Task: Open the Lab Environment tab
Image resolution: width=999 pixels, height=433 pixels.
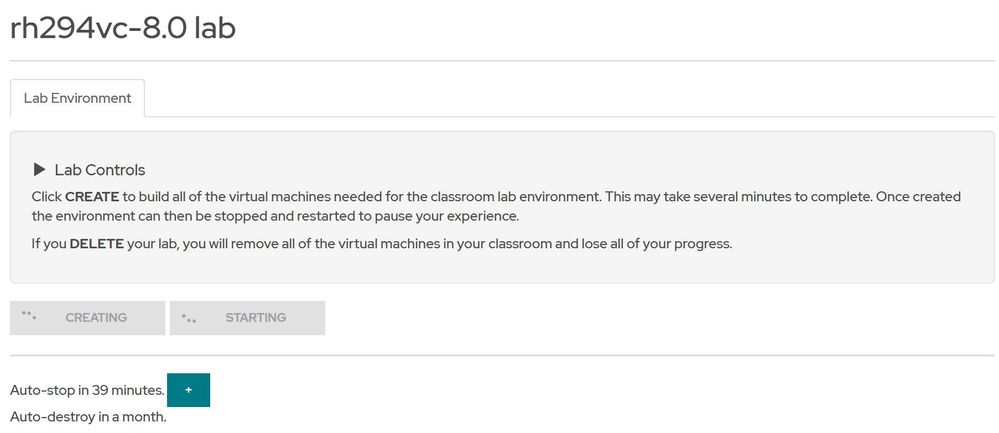Action: coord(77,98)
